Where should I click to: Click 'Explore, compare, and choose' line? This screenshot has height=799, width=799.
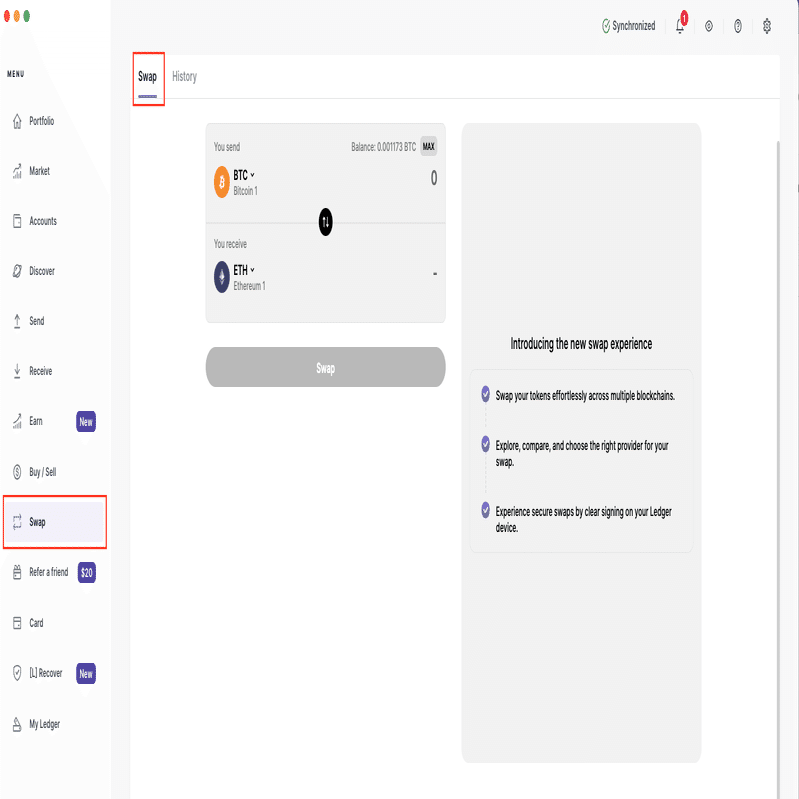(x=582, y=454)
